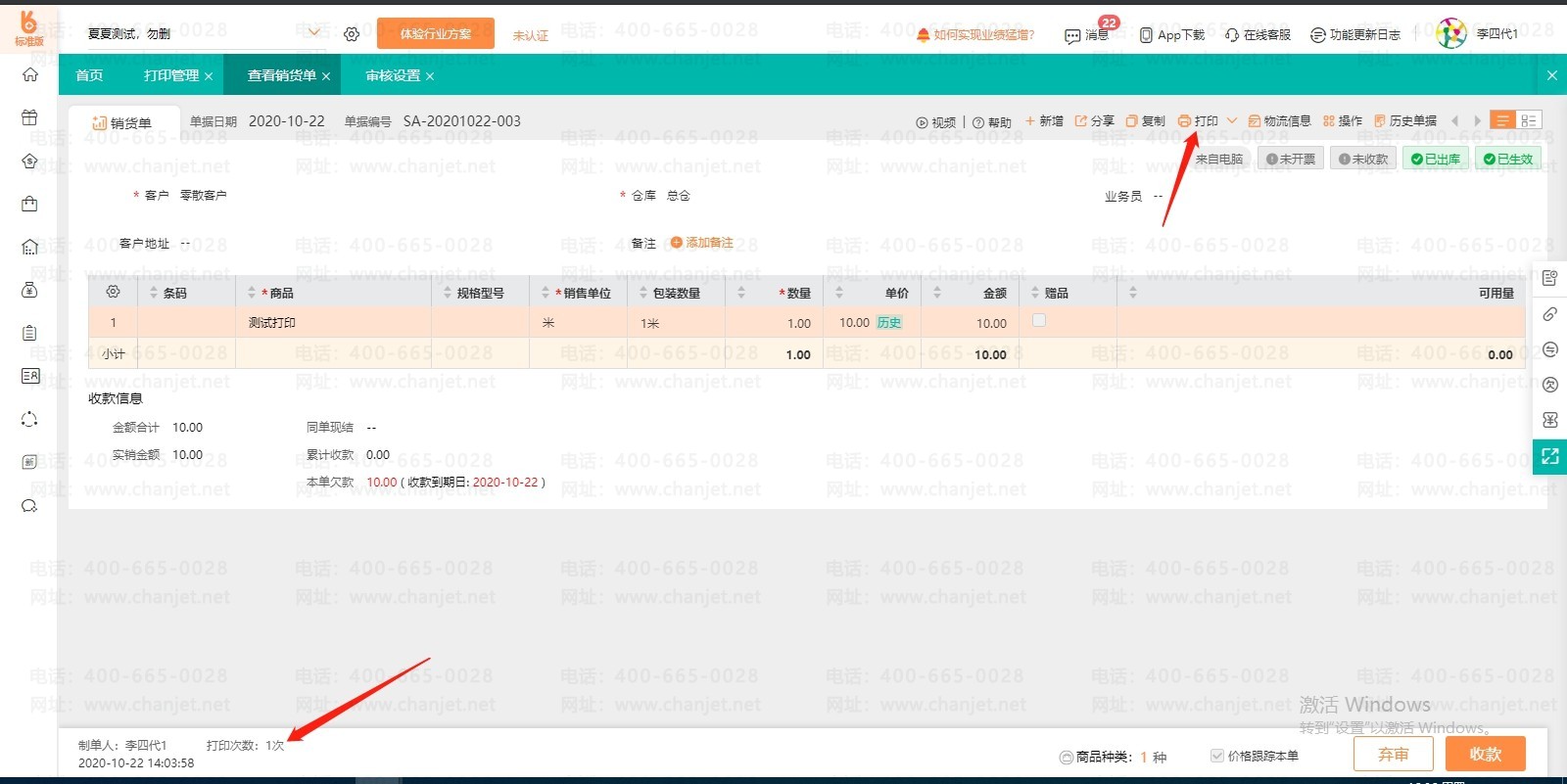
Task: Click 添加备注 to add a remark
Action: click(x=701, y=243)
